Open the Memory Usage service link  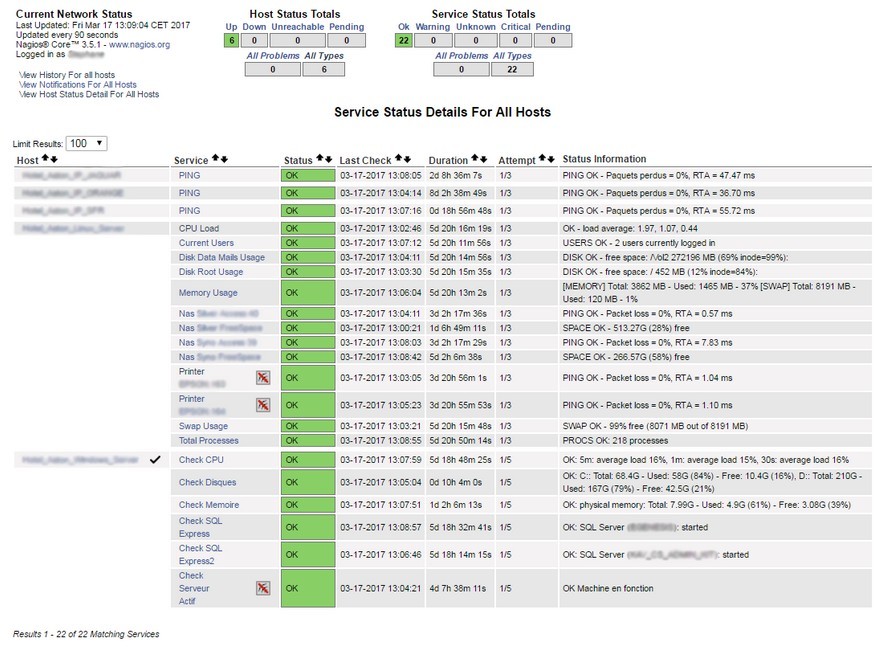click(208, 293)
